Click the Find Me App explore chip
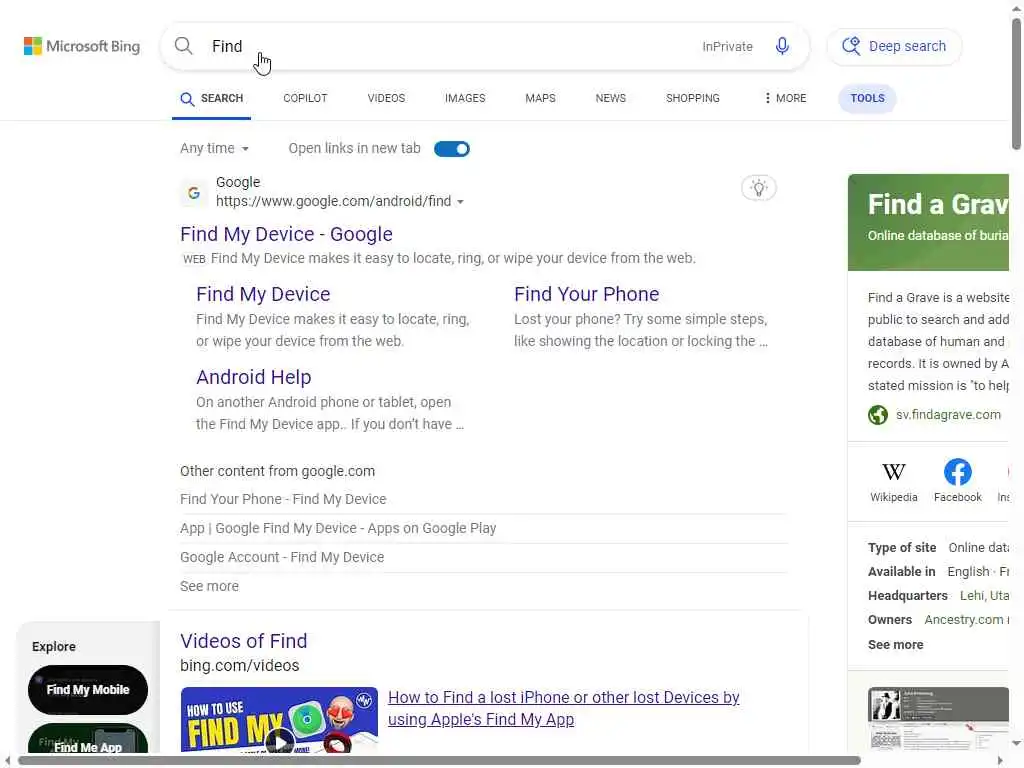The width and height of the screenshot is (1024, 768). coord(88,738)
